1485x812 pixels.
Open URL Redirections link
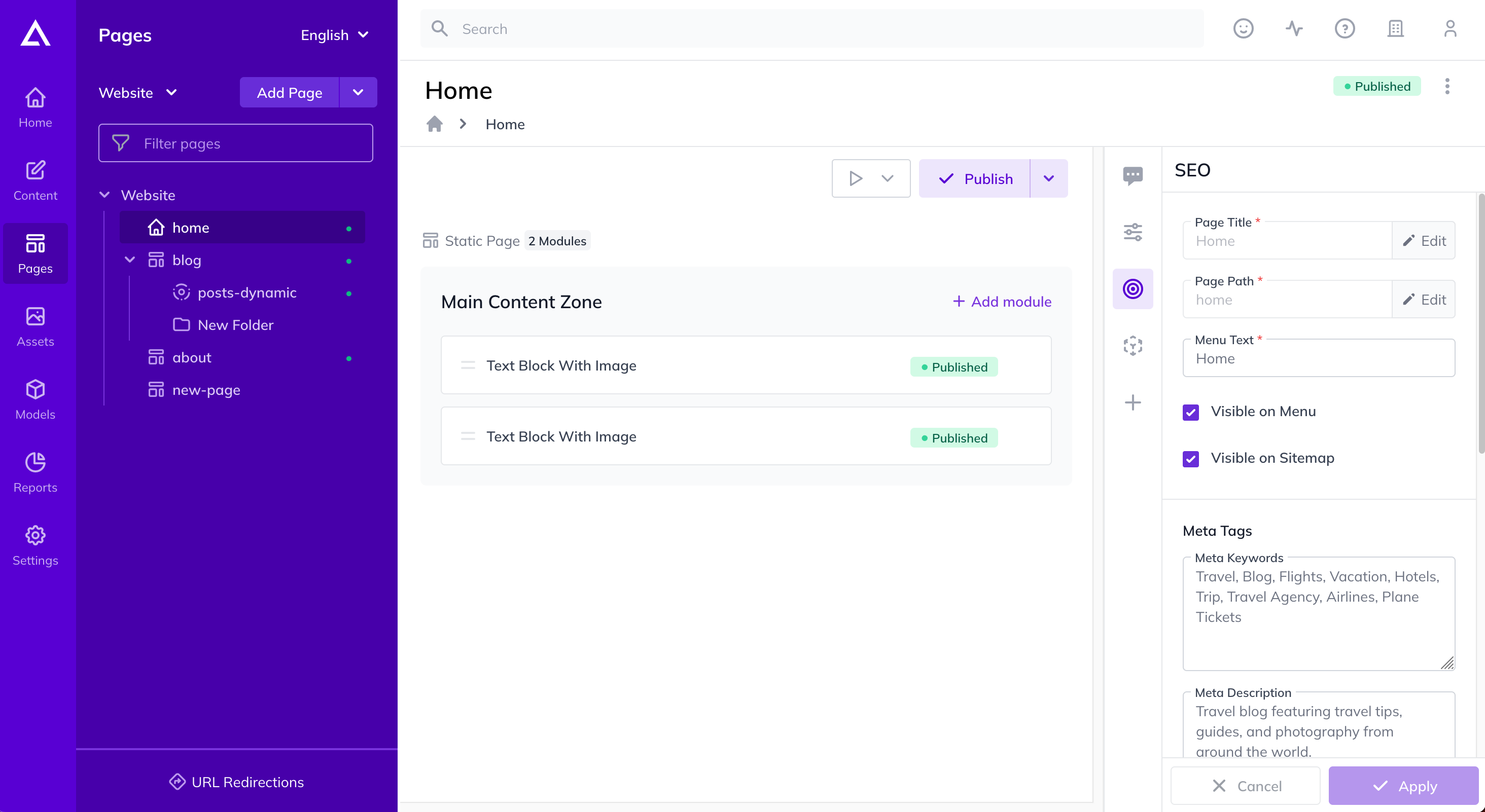click(x=236, y=782)
